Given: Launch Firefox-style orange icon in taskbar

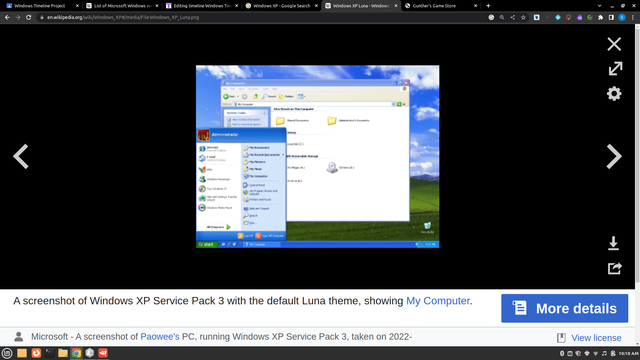Looking at the screenshot, I should (36, 353).
